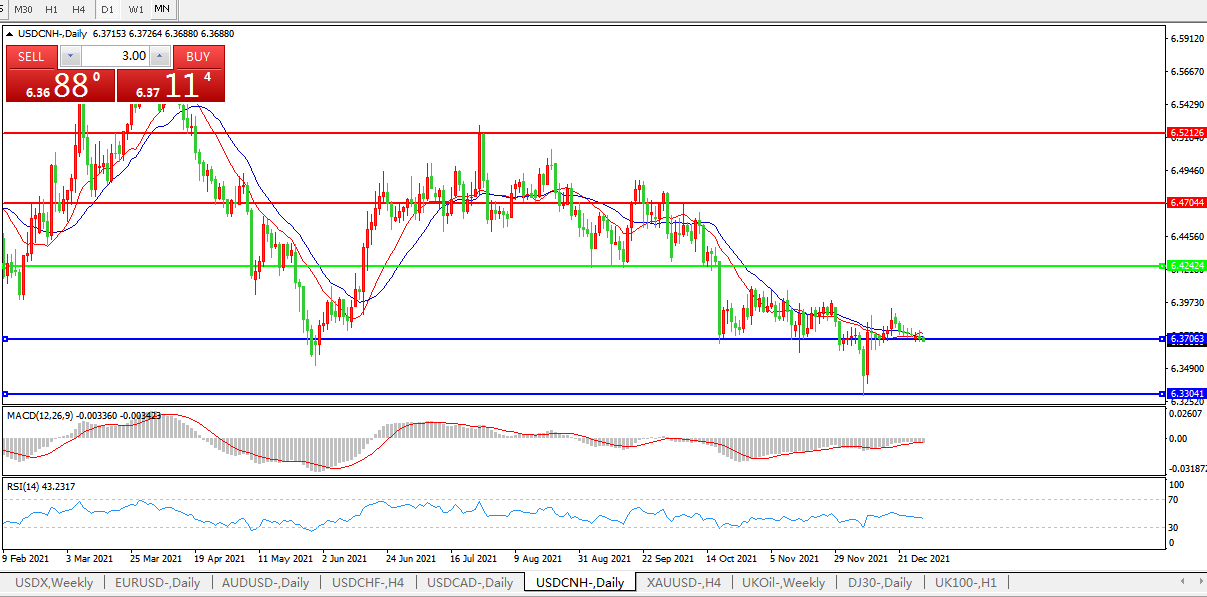Image resolution: width=1207 pixels, height=597 pixels.
Task: Select the D1 daily timeframe
Action: 107,9
